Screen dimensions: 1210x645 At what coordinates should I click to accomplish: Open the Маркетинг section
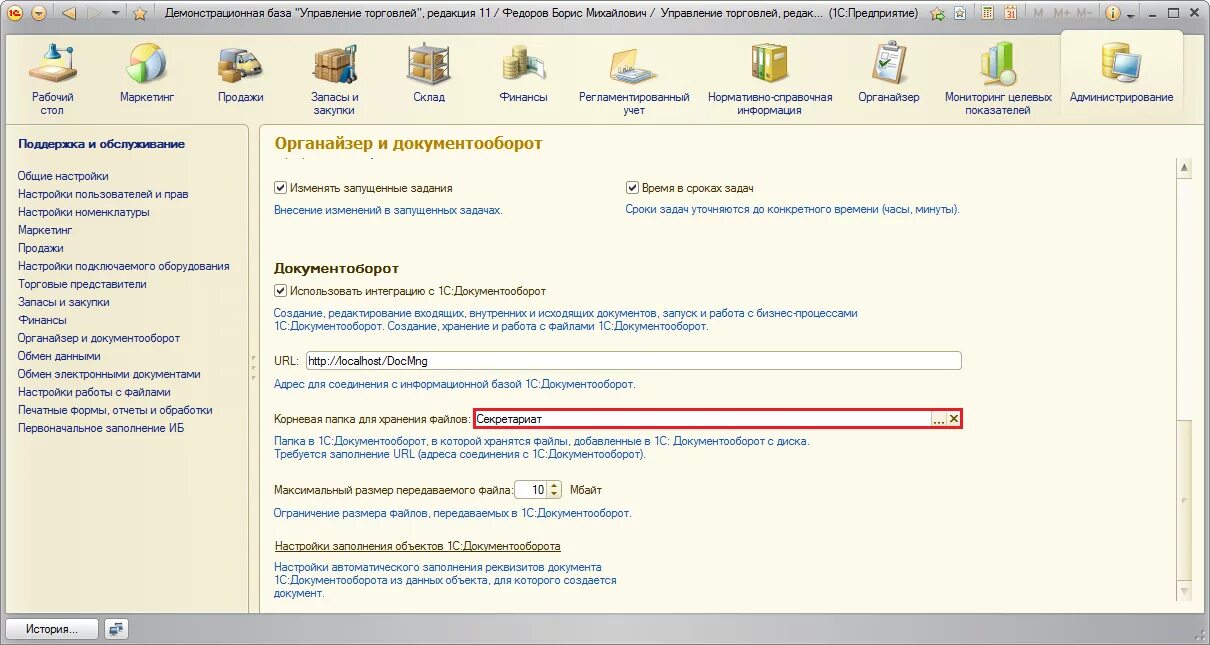click(147, 74)
